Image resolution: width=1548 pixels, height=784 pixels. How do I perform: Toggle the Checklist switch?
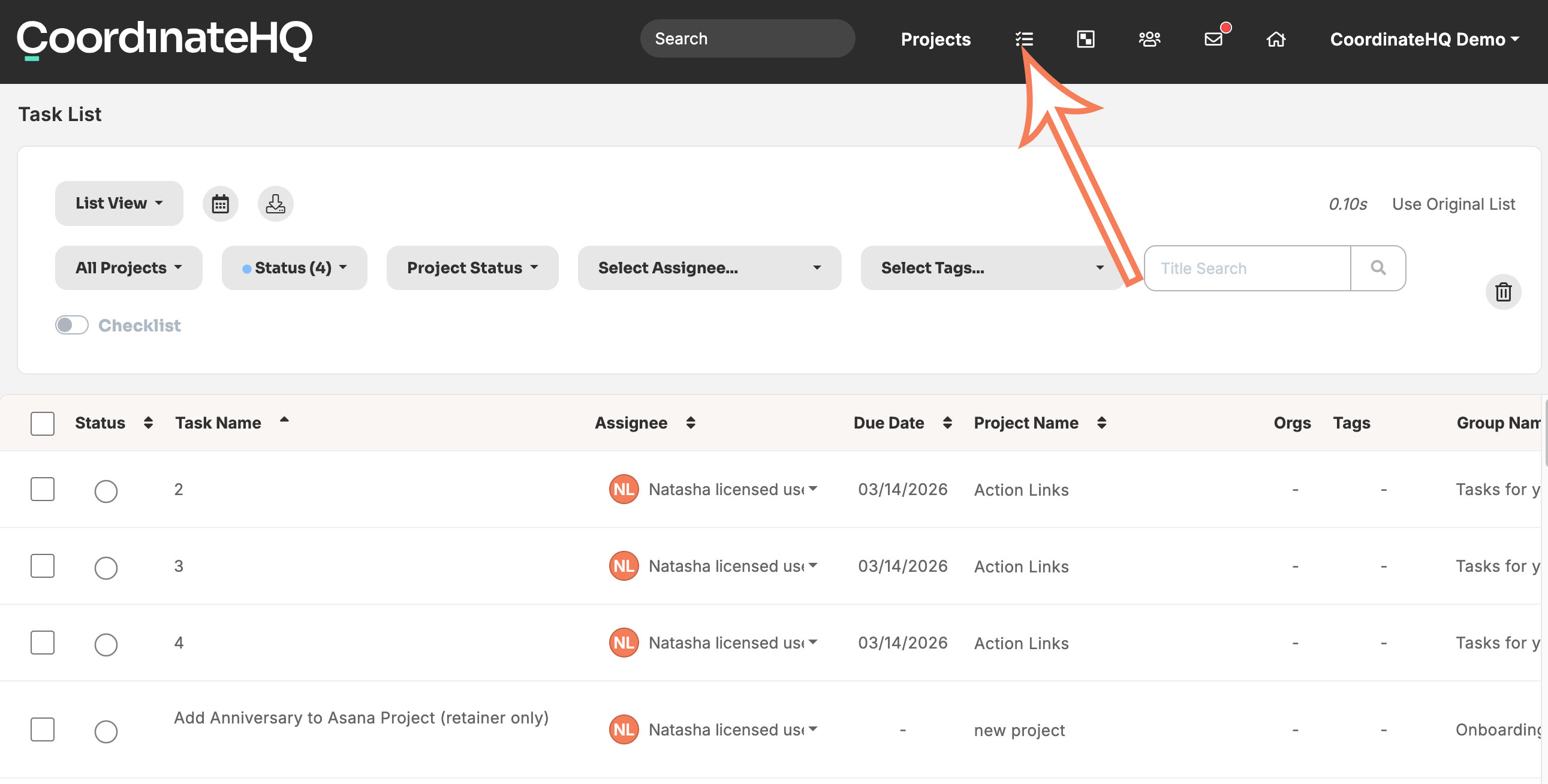(x=71, y=325)
